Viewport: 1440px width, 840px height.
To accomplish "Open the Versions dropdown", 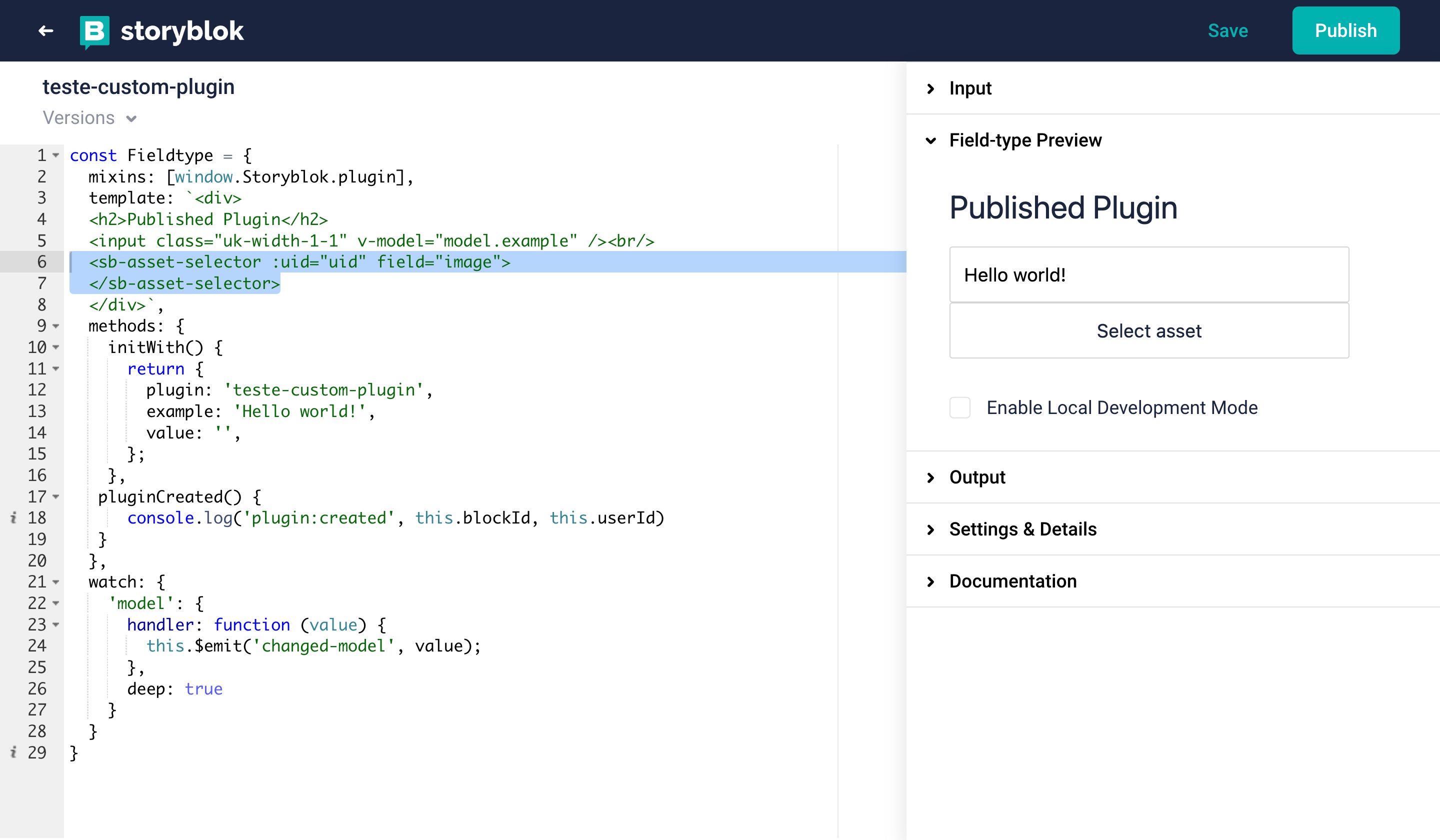I will (89, 117).
